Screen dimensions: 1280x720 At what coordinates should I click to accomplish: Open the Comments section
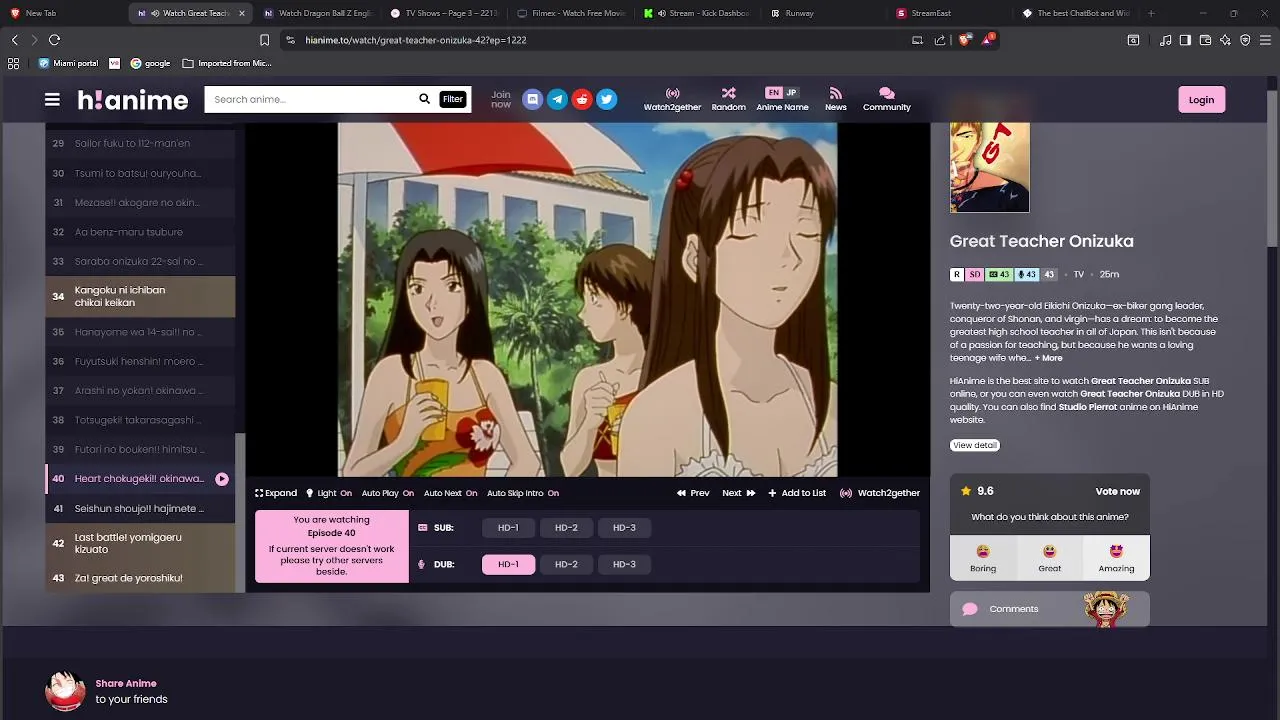[1049, 609]
